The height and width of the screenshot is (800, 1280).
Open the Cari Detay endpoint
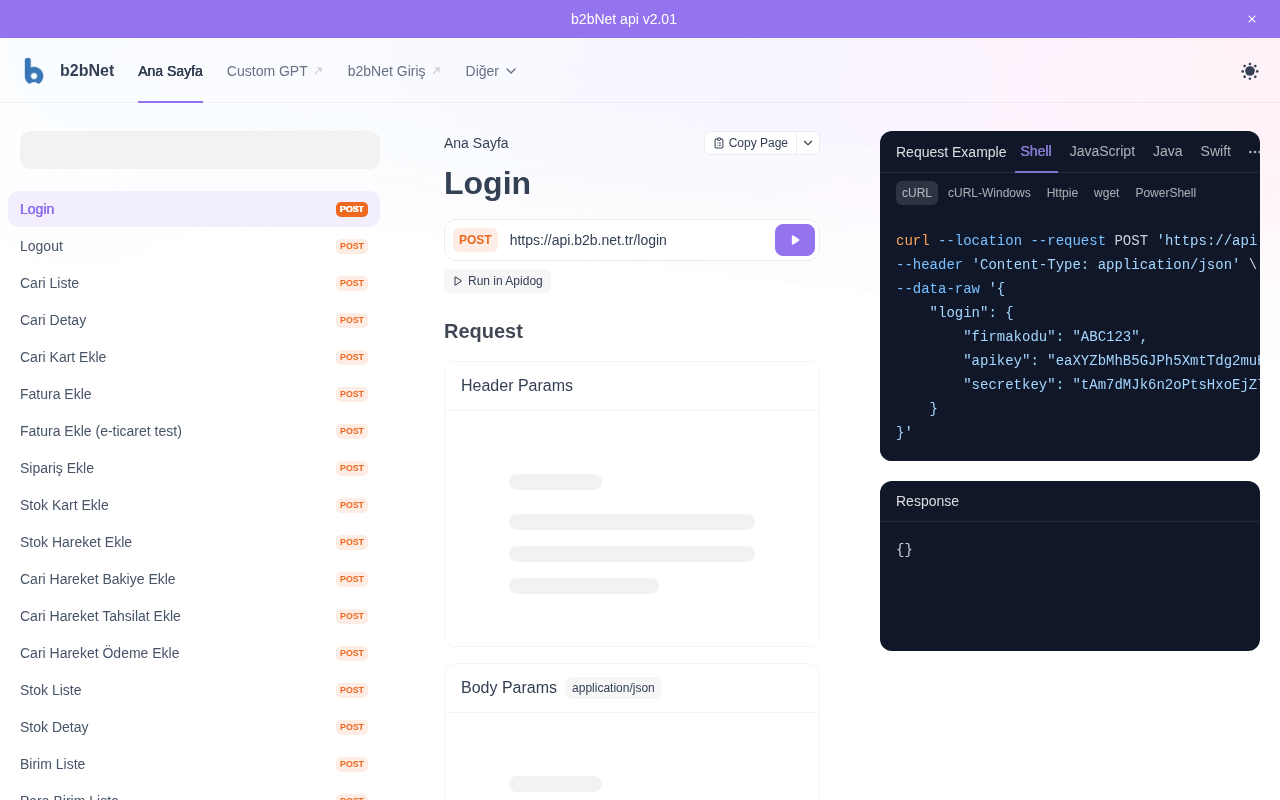(194, 320)
